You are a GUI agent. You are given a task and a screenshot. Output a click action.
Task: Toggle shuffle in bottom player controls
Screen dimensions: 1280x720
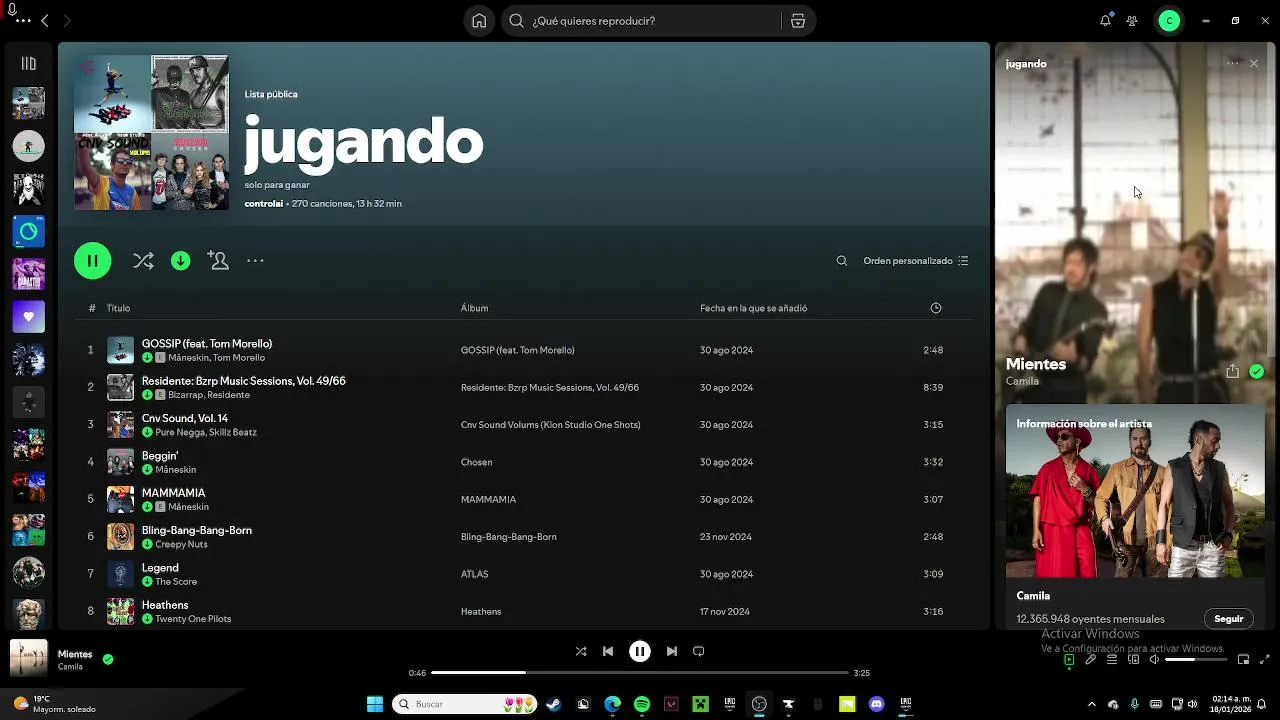(x=581, y=651)
